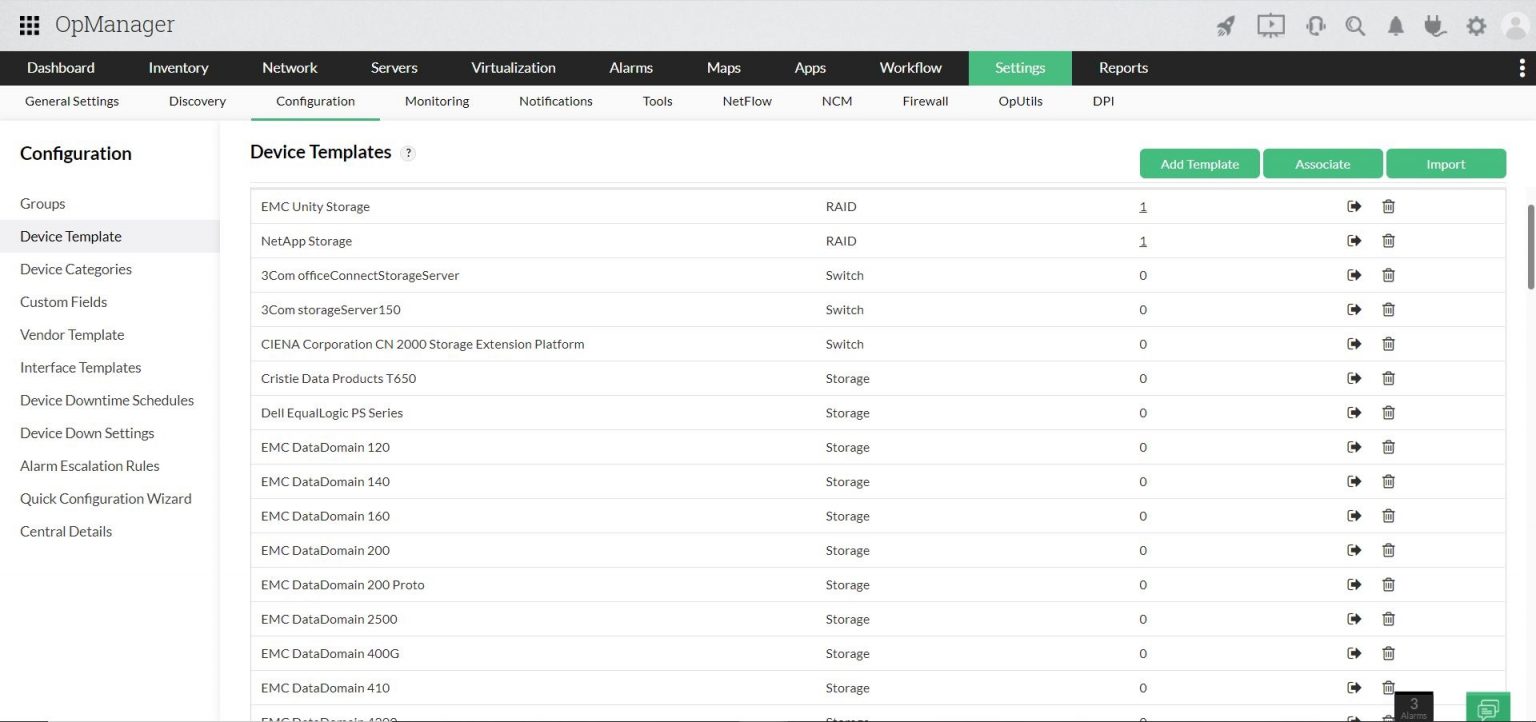Screen dimensions: 1536x722
Task: Export the EMC Unity Storage template
Action: pyautogui.click(x=1354, y=206)
